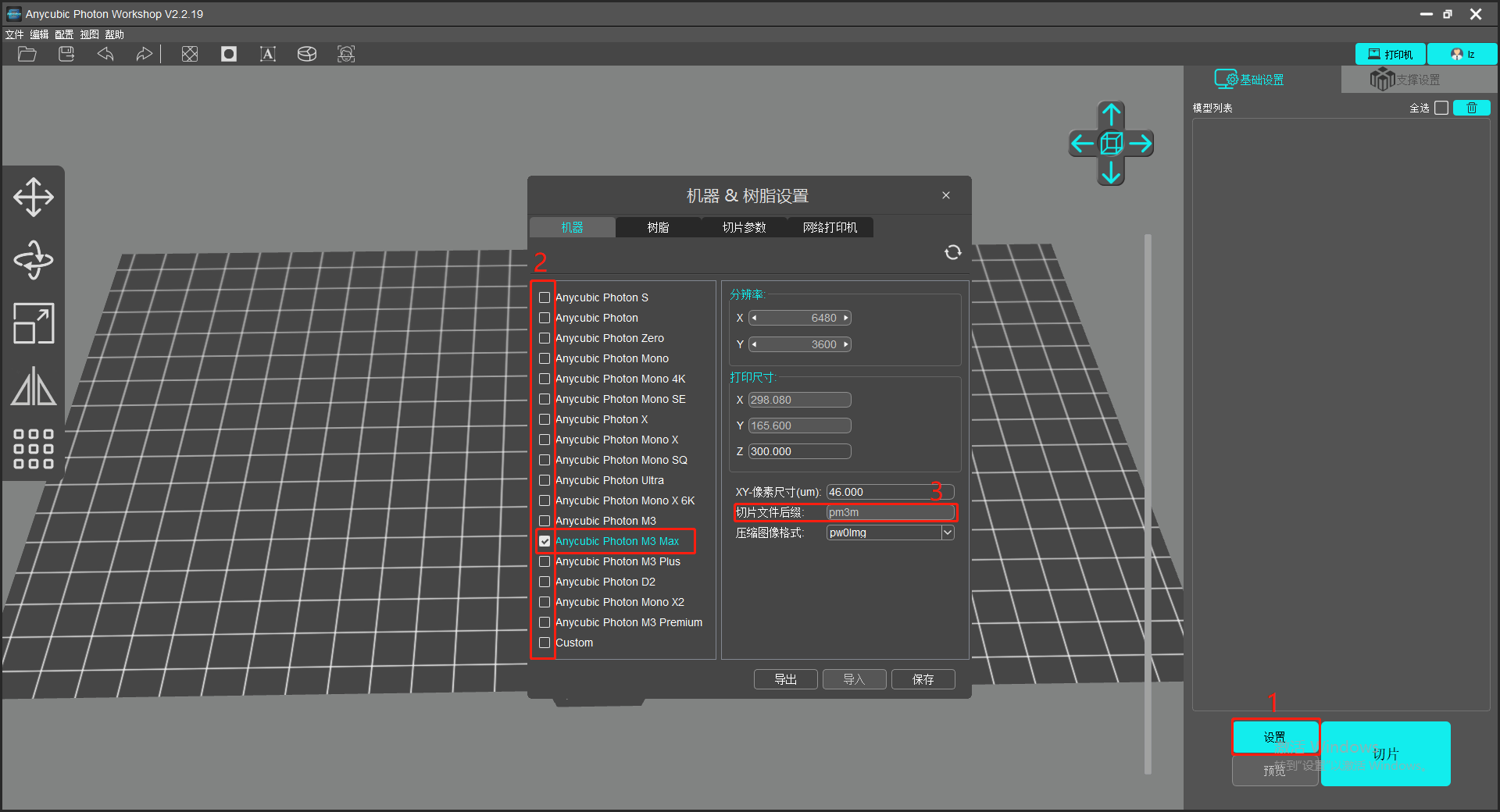
Task: Click the text tool 'A' icon
Action: click(268, 54)
